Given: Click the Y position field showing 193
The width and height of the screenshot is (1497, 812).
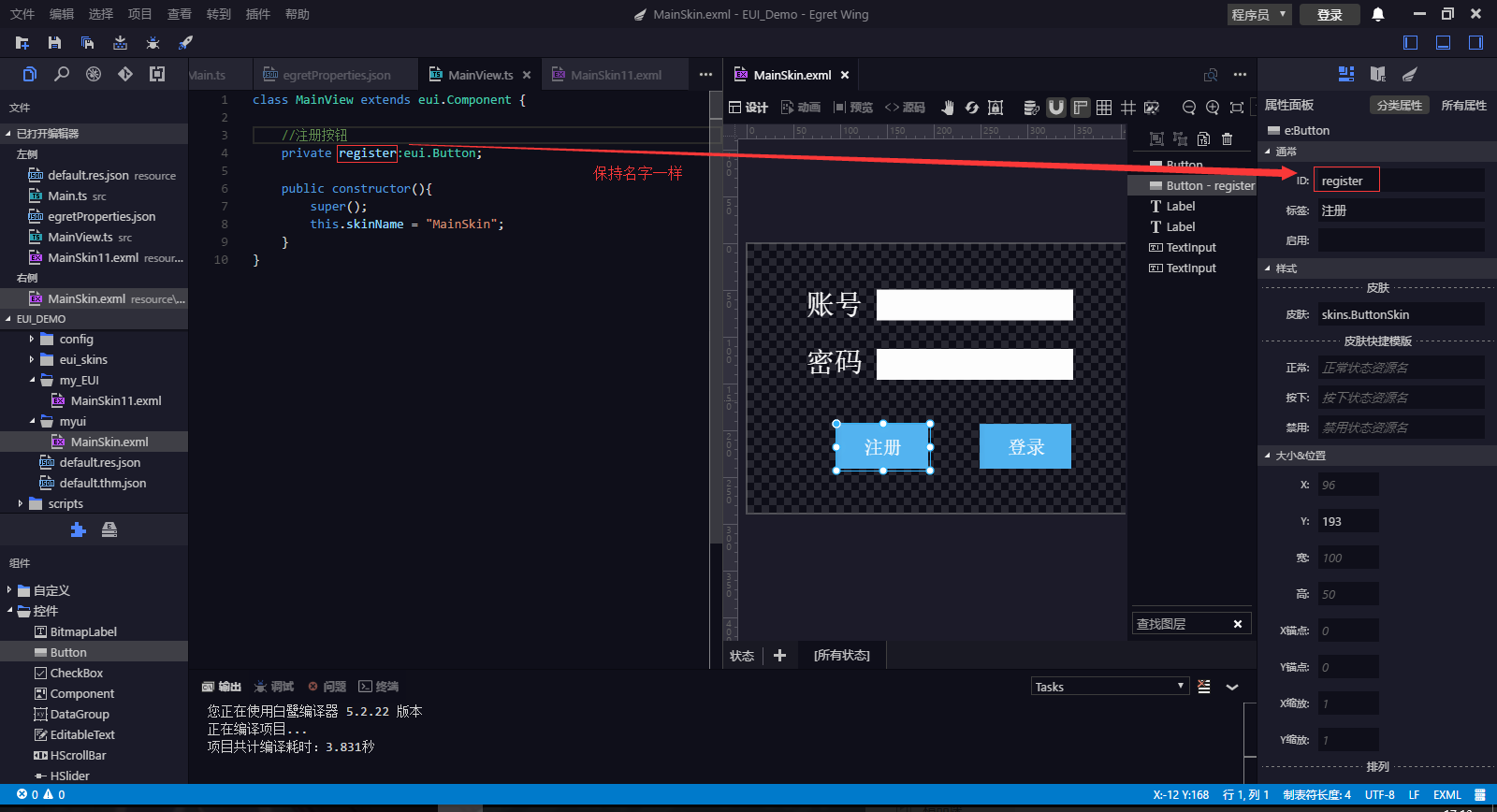Looking at the screenshot, I should (1348, 521).
